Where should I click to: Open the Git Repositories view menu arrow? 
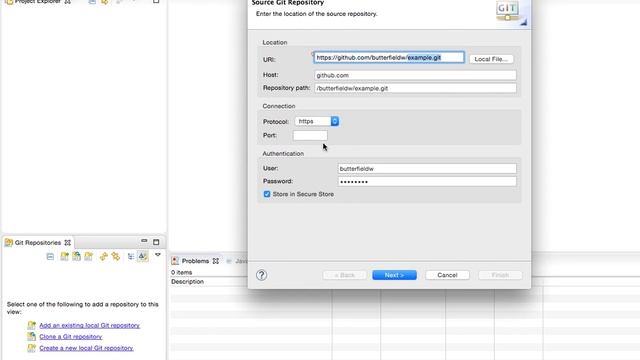pos(158,255)
